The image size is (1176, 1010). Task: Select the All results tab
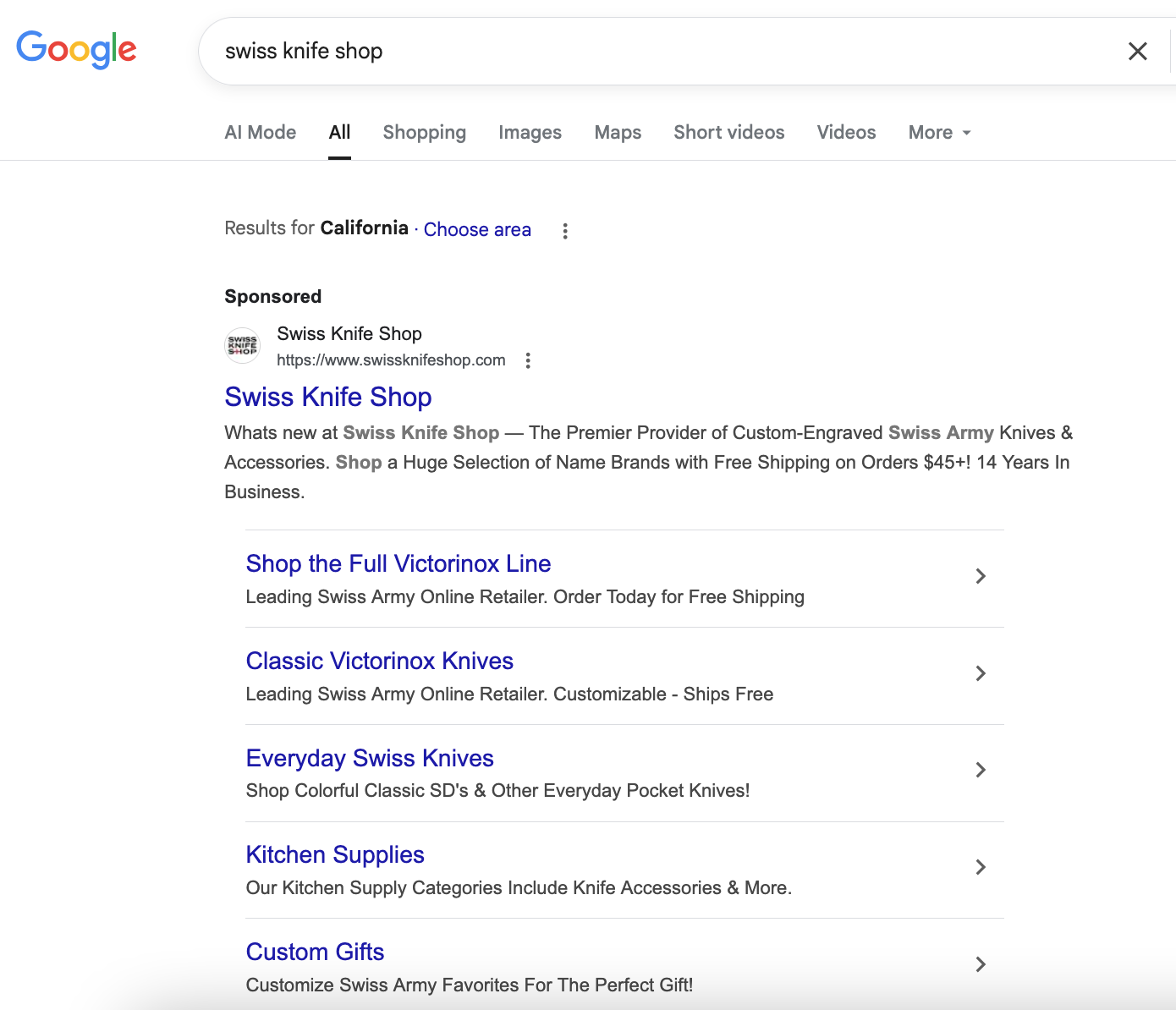click(x=339, y=132)
